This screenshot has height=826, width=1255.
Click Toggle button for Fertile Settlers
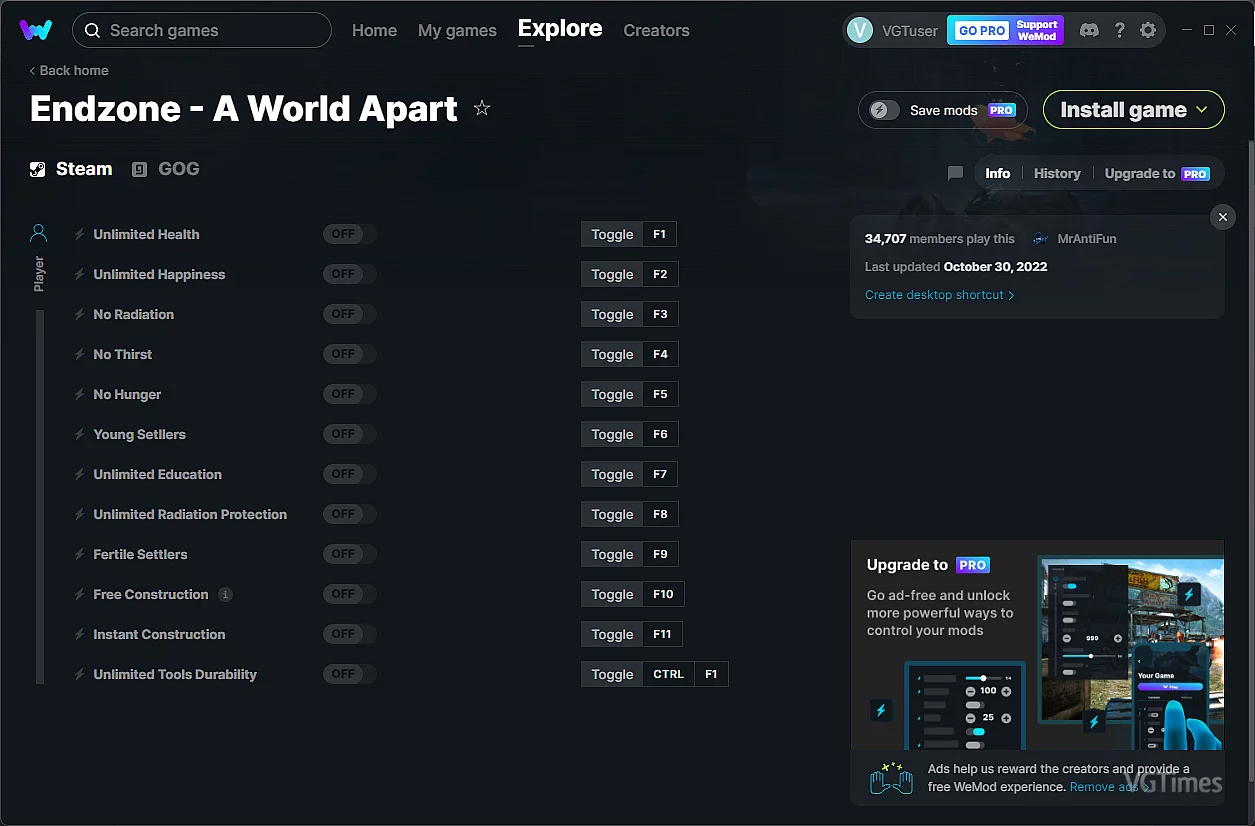pos(612,554)
